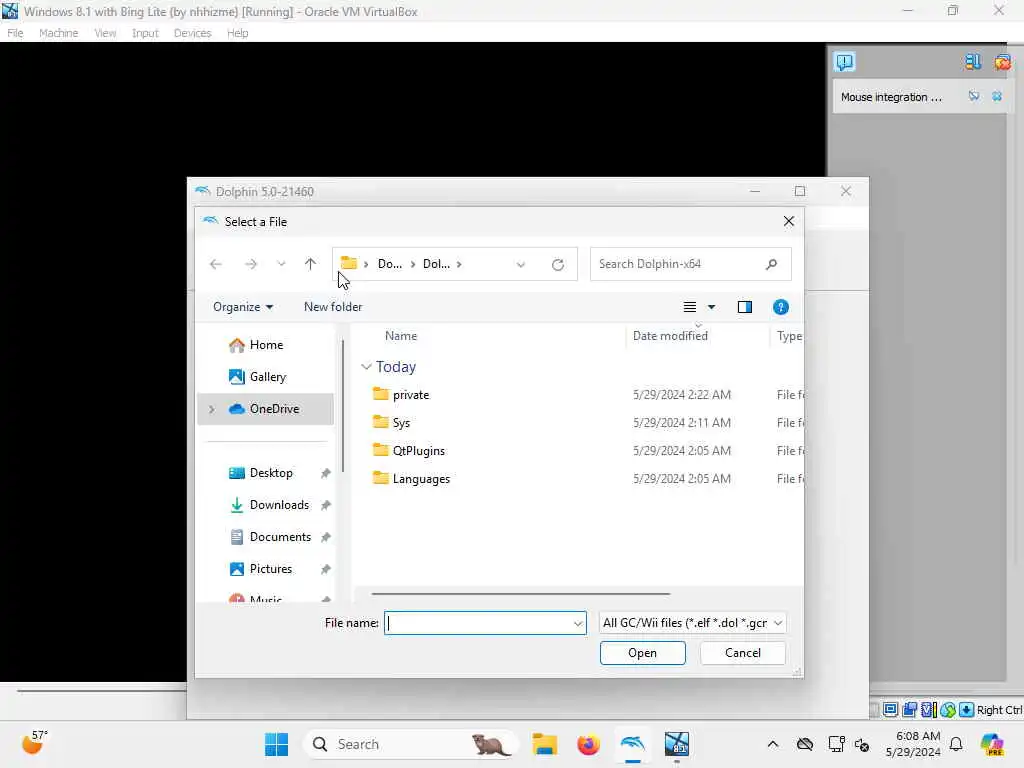Open Desktop quick access item

[265, 473]
